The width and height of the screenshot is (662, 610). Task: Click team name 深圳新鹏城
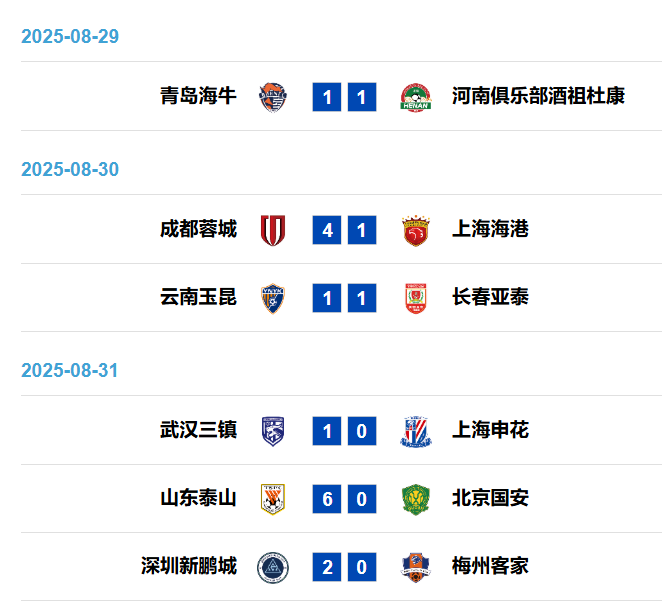click(189, 566)
